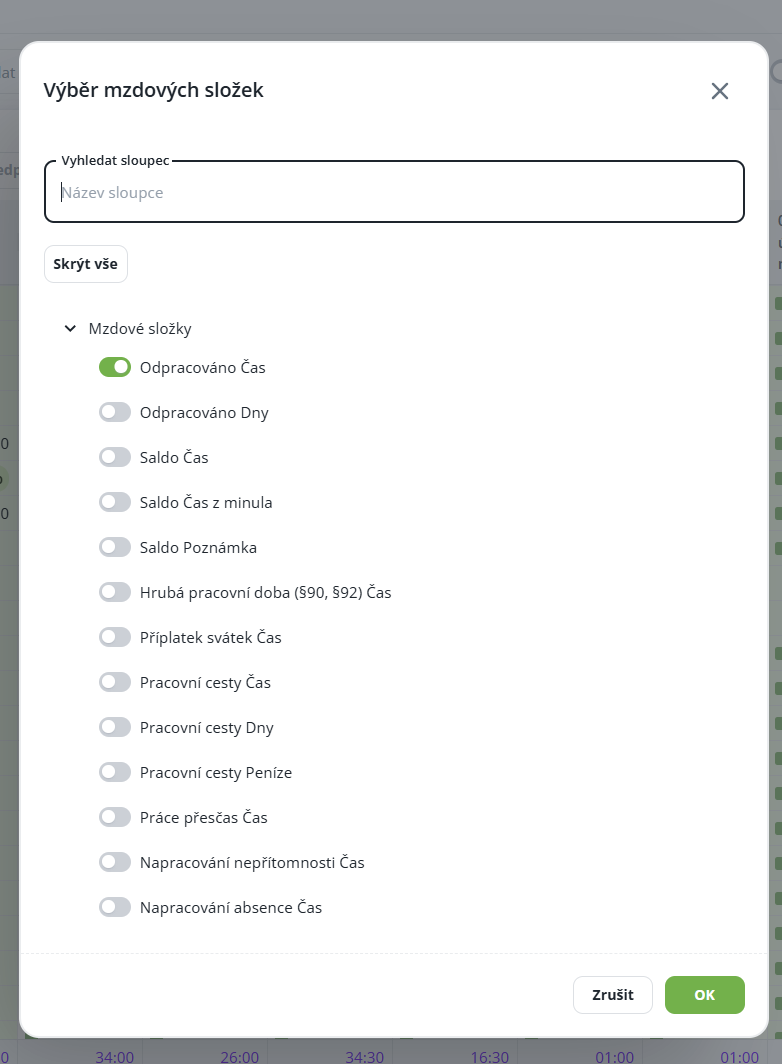Collapse the Mzdové složky group

70,328
